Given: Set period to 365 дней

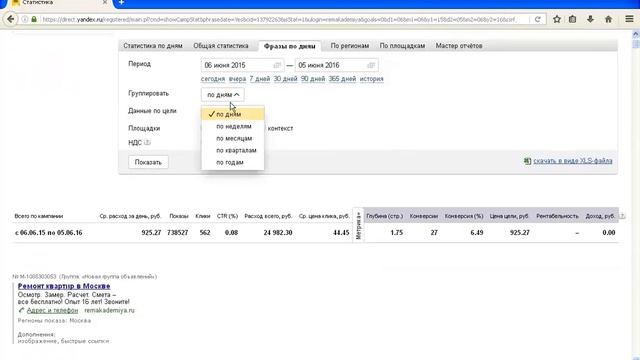Looking at the screenshot, I should tap(342, 79).
